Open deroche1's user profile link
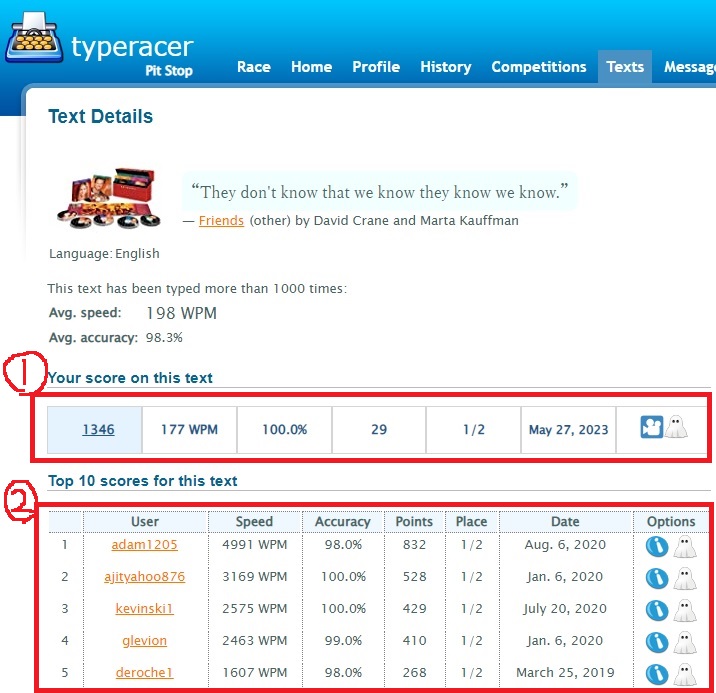The width and height of the screenshot is (716, 693). tap(144, 672)
